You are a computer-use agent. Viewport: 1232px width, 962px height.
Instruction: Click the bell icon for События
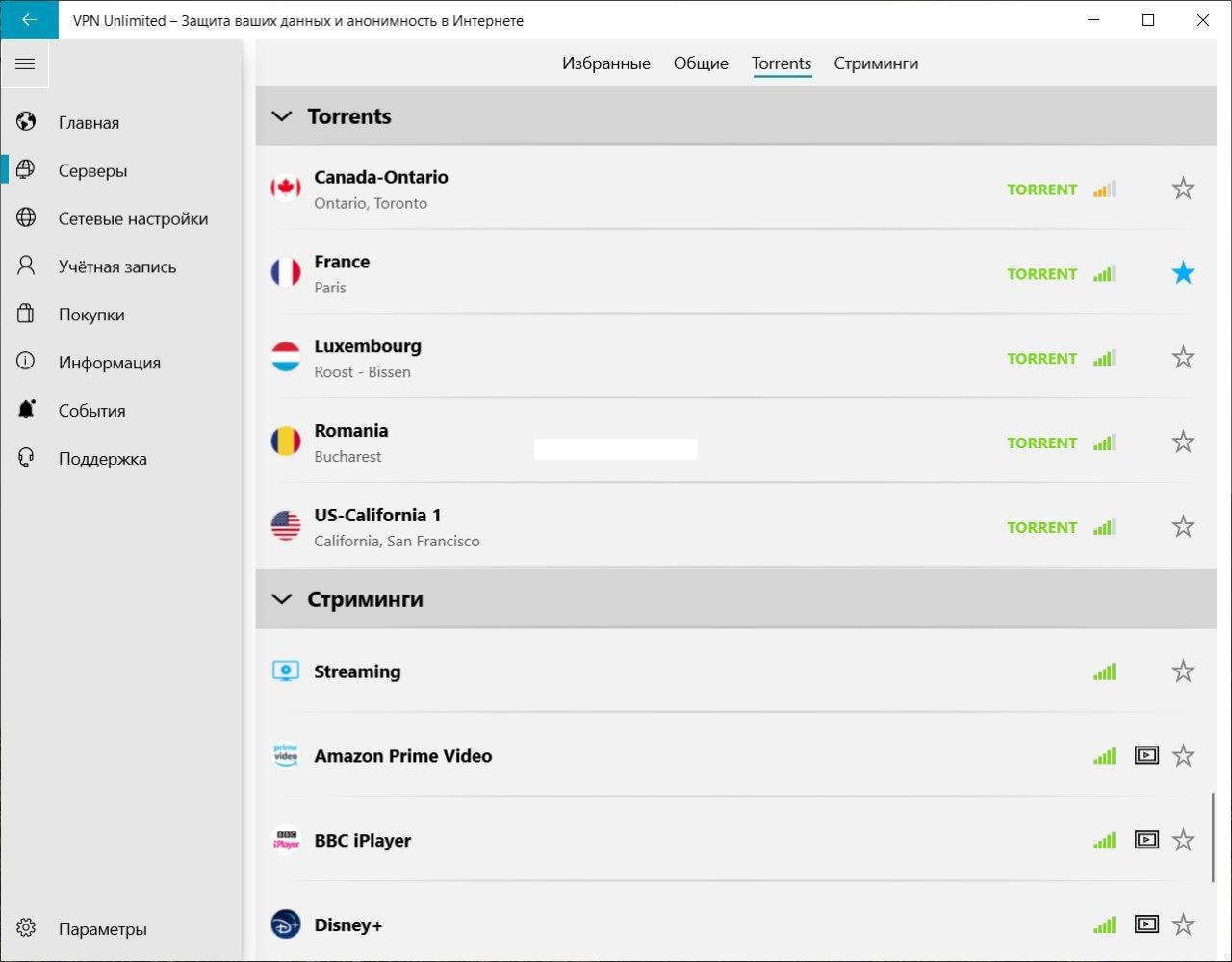coord(26,410)
